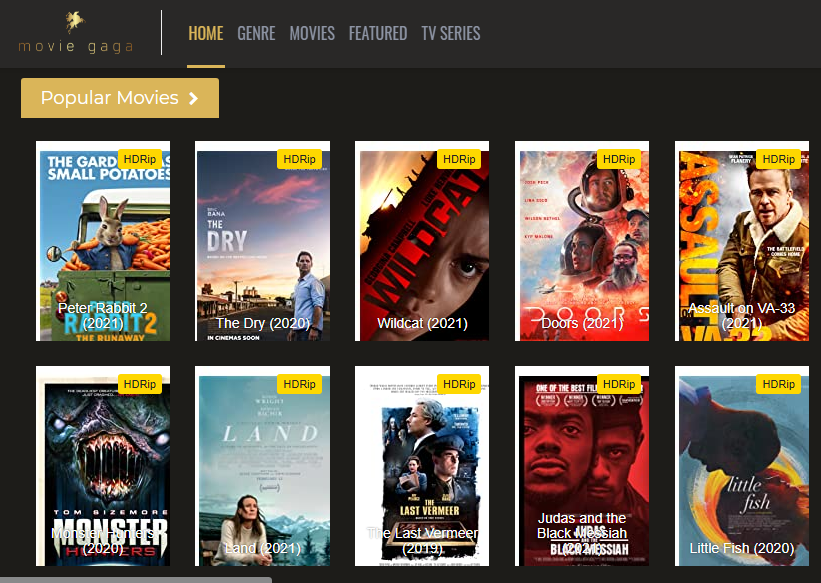Screen dimensions: 821x583
Task: Click The Dry (2020) title link
Action: click(262, 323)
